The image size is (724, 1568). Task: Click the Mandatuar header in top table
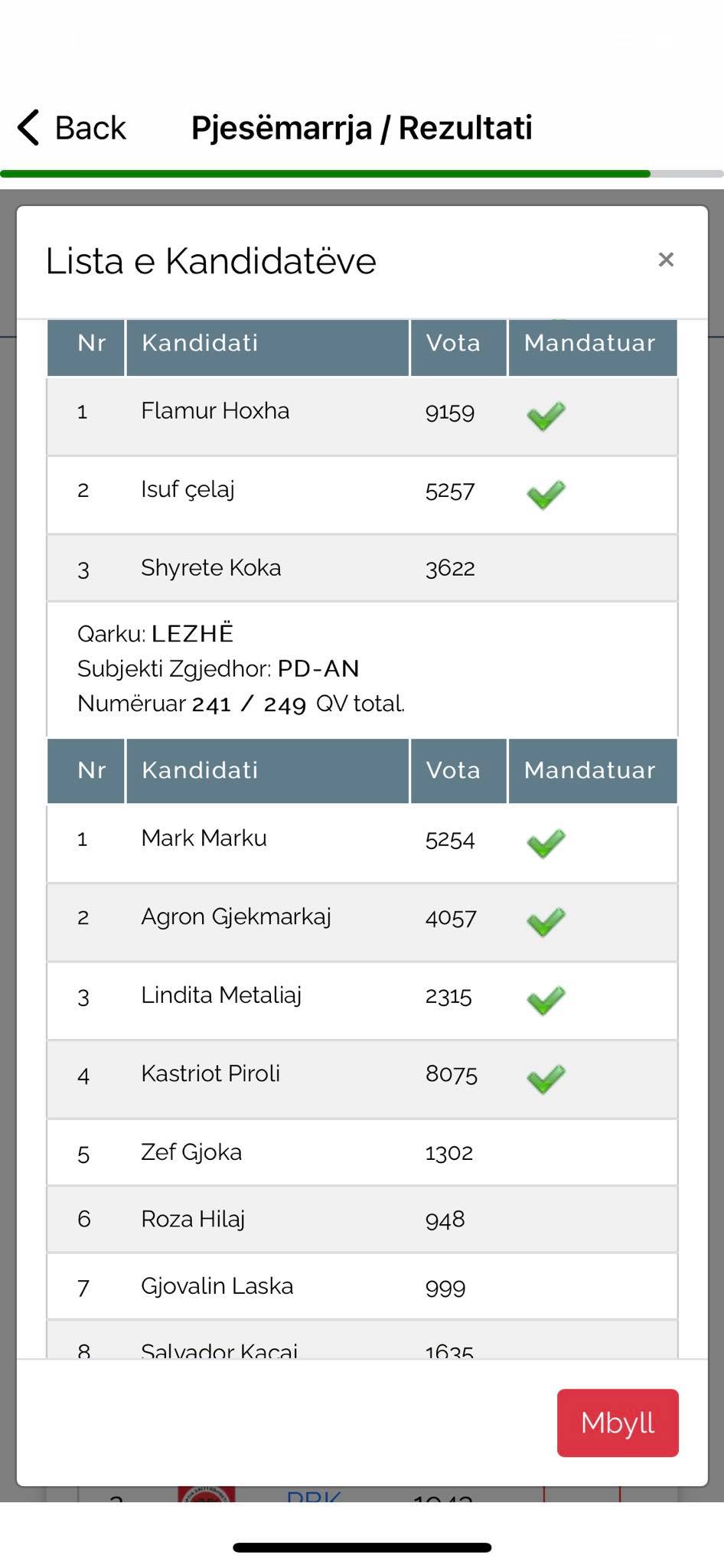point(589,343)
